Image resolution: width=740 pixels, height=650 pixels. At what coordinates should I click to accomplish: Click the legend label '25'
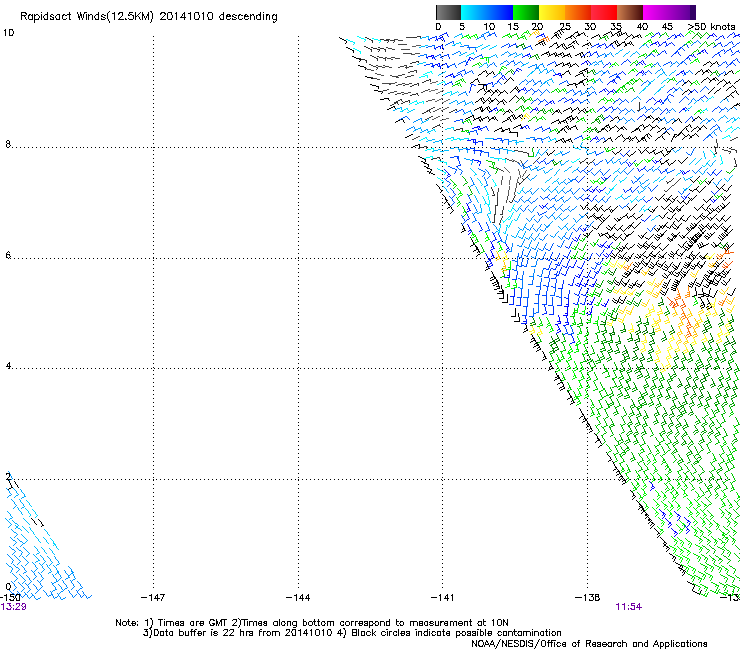564,27
